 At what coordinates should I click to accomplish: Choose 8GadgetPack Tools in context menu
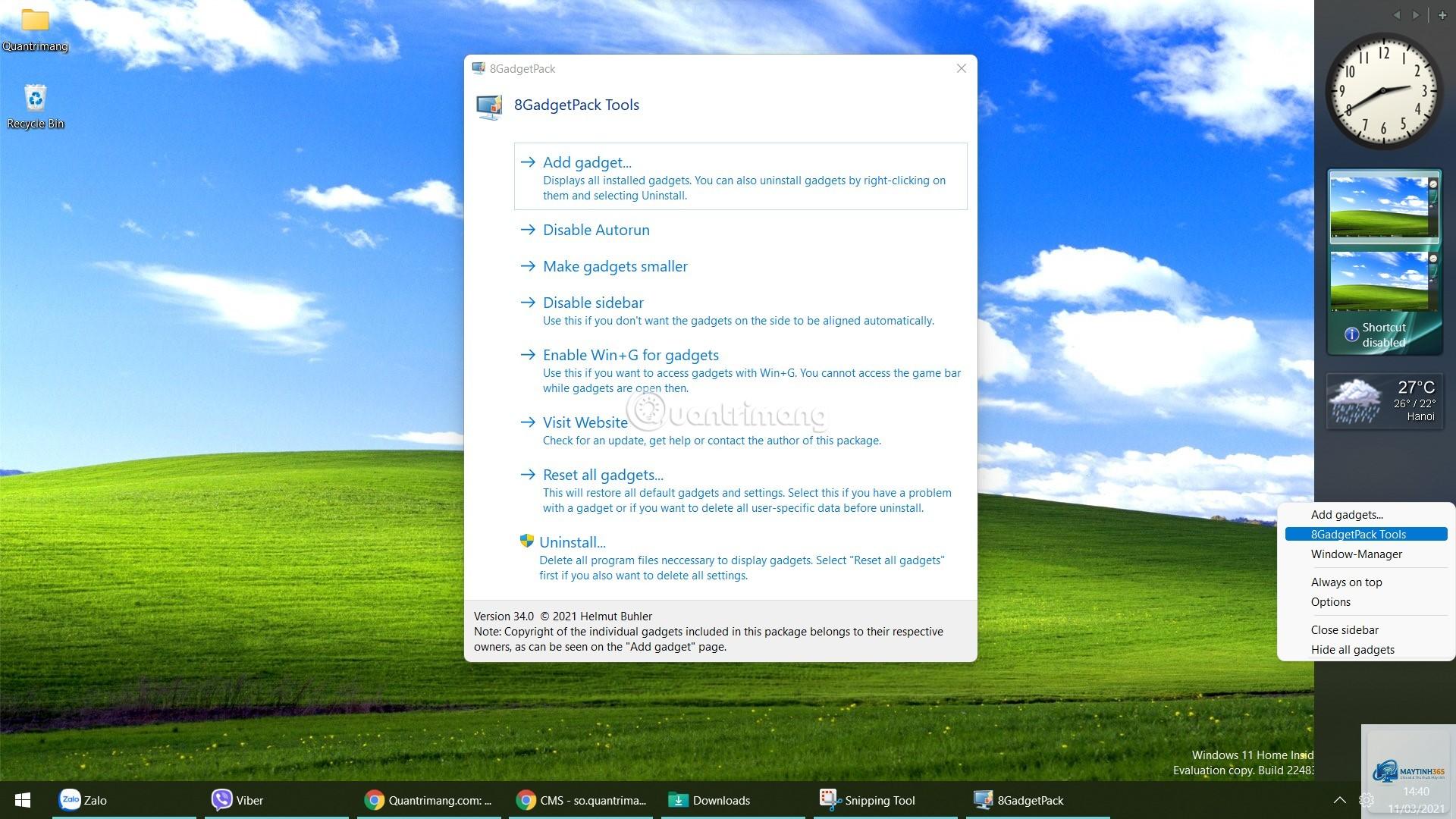pyautogui.click(x=1366, y=534)
